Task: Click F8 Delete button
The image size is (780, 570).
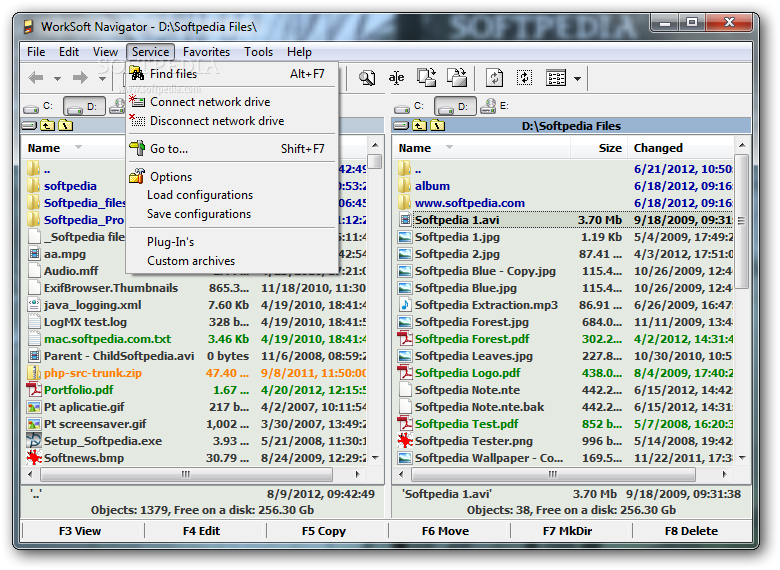Action: coord(691,531)
